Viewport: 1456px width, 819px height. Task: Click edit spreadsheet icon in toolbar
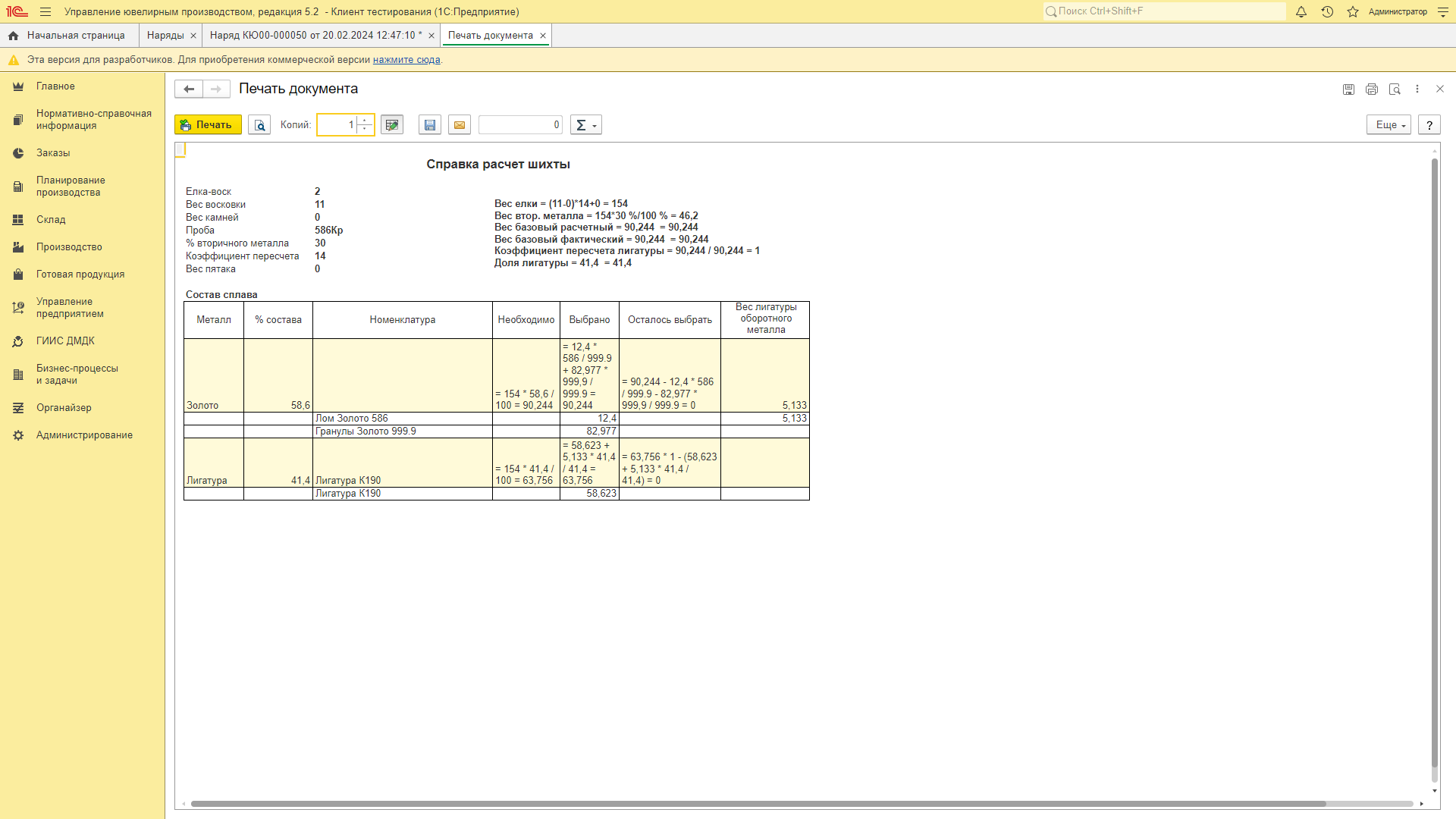(392, 125)
